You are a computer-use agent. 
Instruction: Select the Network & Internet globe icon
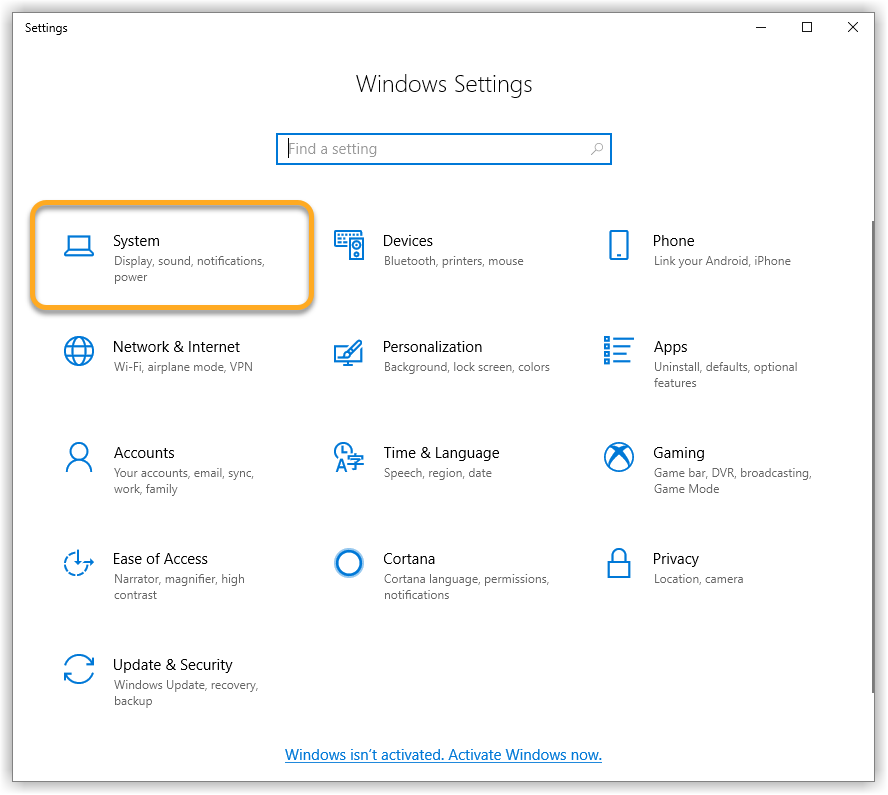(78, 352)
